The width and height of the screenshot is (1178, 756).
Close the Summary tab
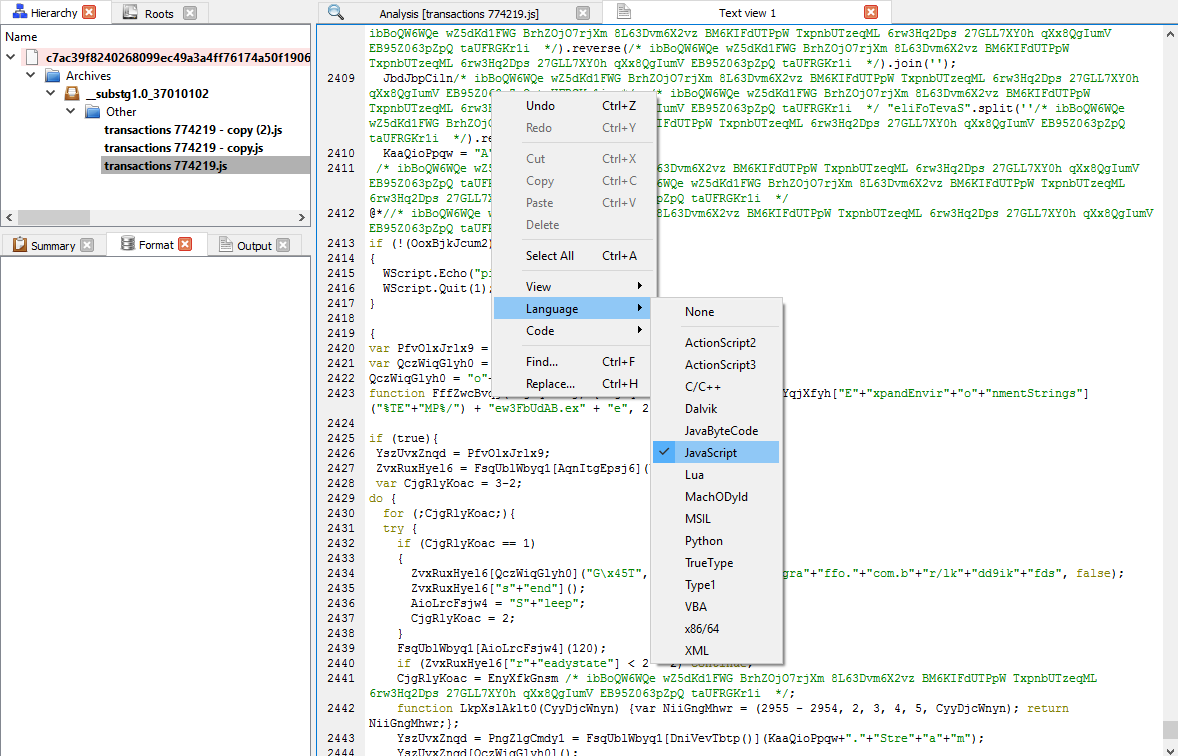click(x=87, y=246)
